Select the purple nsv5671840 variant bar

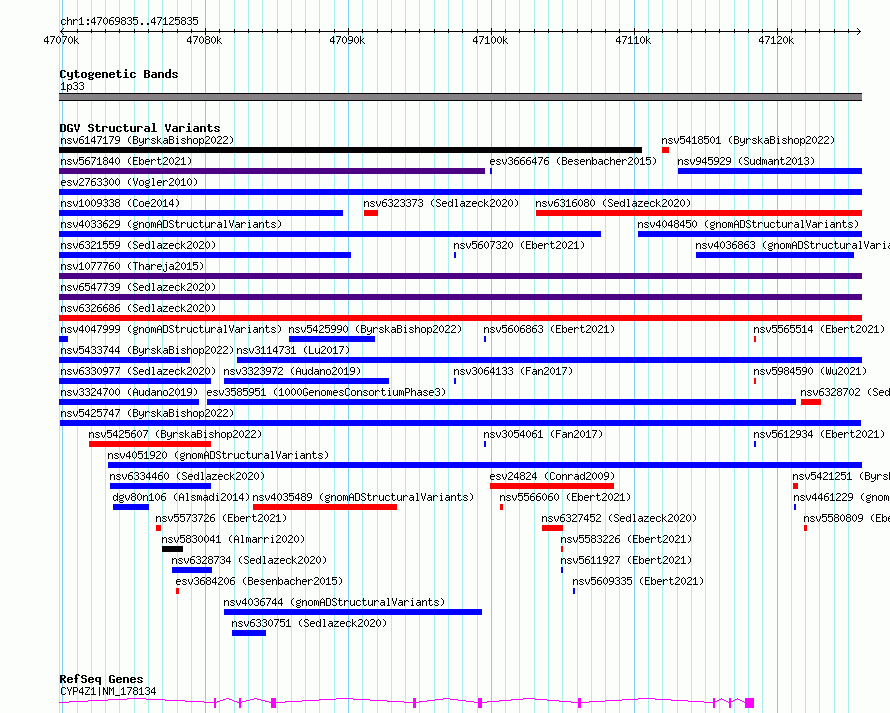point(272,171)
